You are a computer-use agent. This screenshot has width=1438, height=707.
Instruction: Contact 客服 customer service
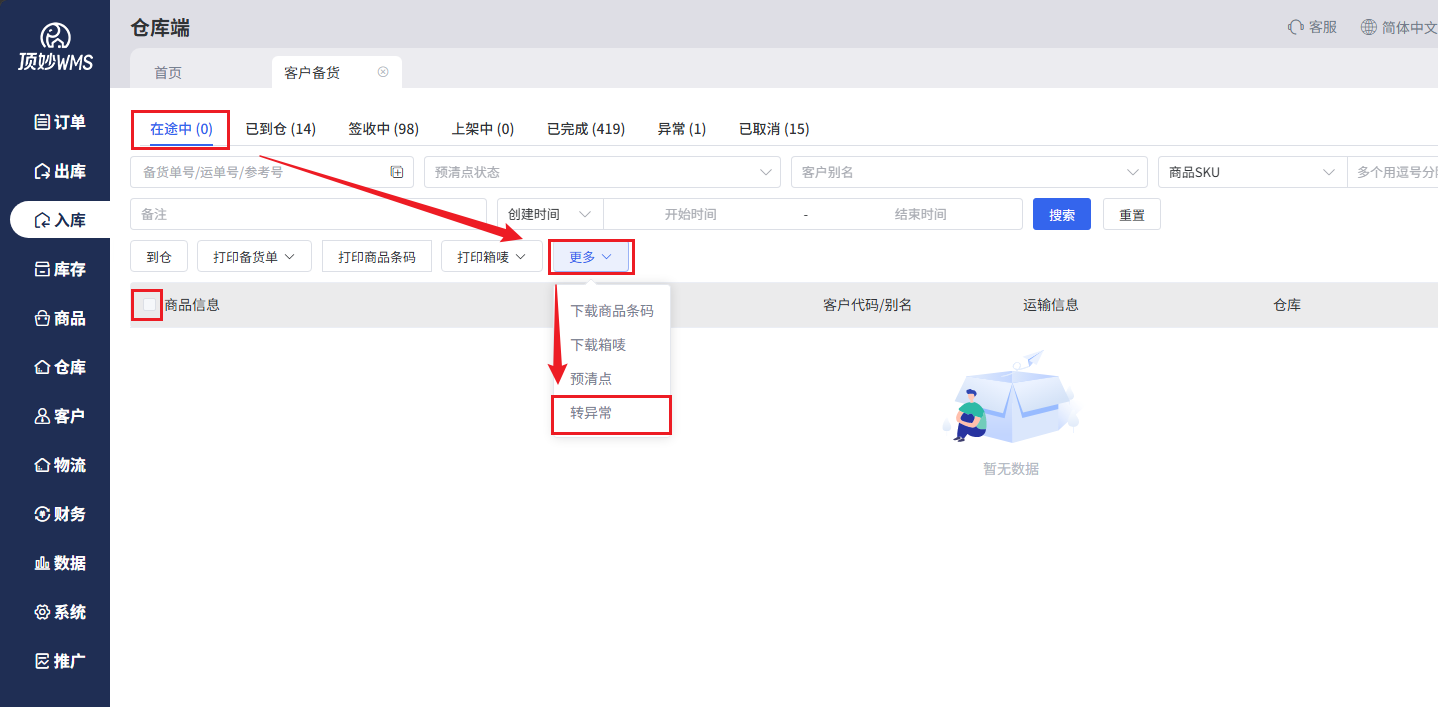tap(1312, 27)
